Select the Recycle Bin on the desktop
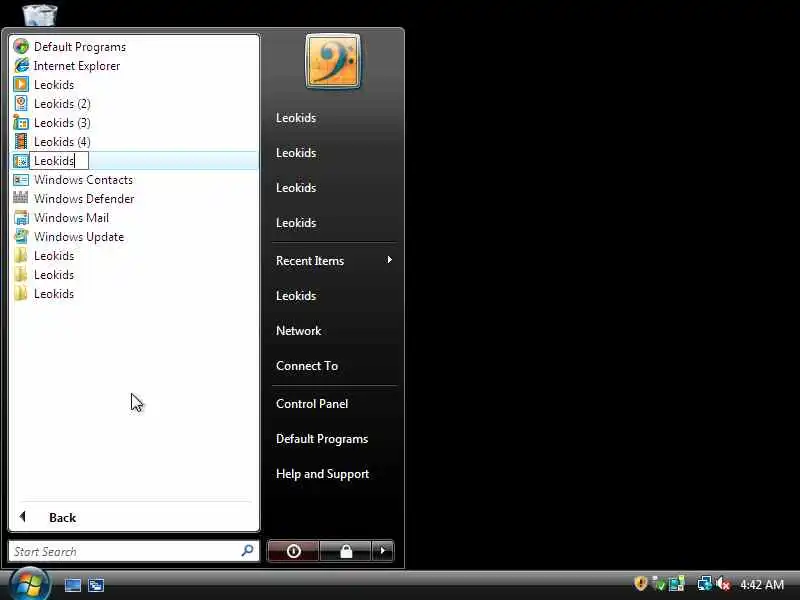The image size is (800, 600). click(x=40, y=14)
